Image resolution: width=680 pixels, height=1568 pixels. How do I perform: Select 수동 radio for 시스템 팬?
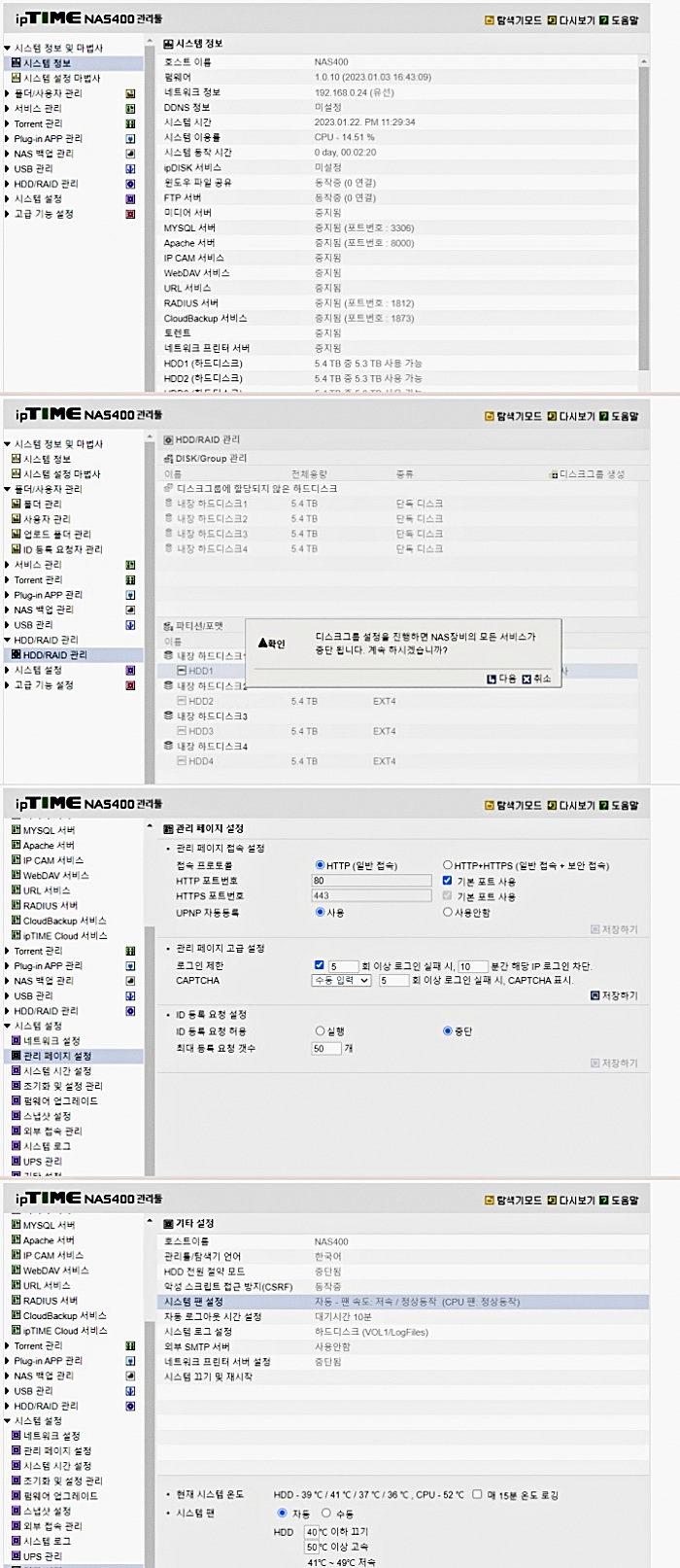pos(326,1514)
